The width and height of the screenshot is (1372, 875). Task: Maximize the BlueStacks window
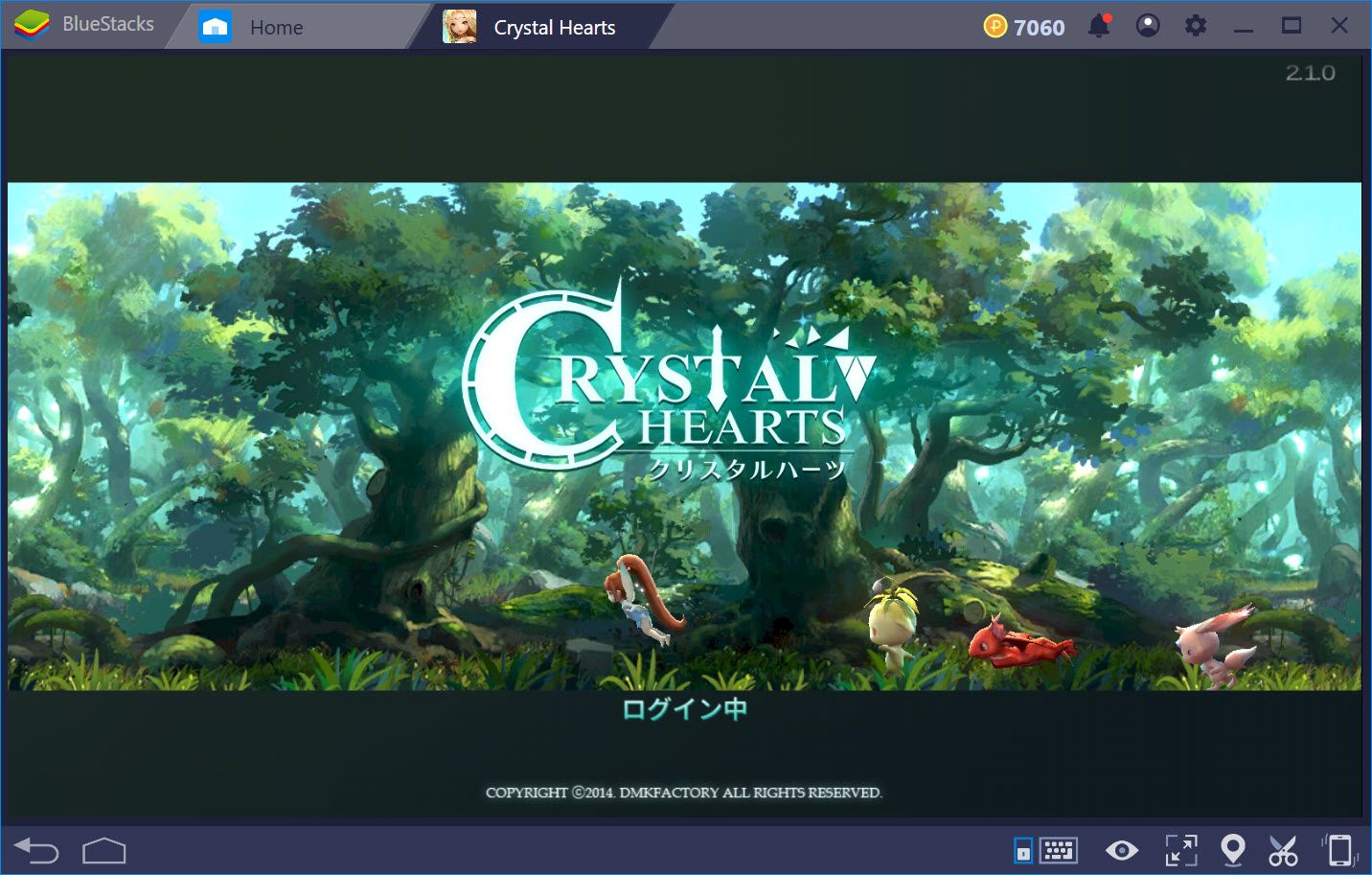pos(1292,26)
